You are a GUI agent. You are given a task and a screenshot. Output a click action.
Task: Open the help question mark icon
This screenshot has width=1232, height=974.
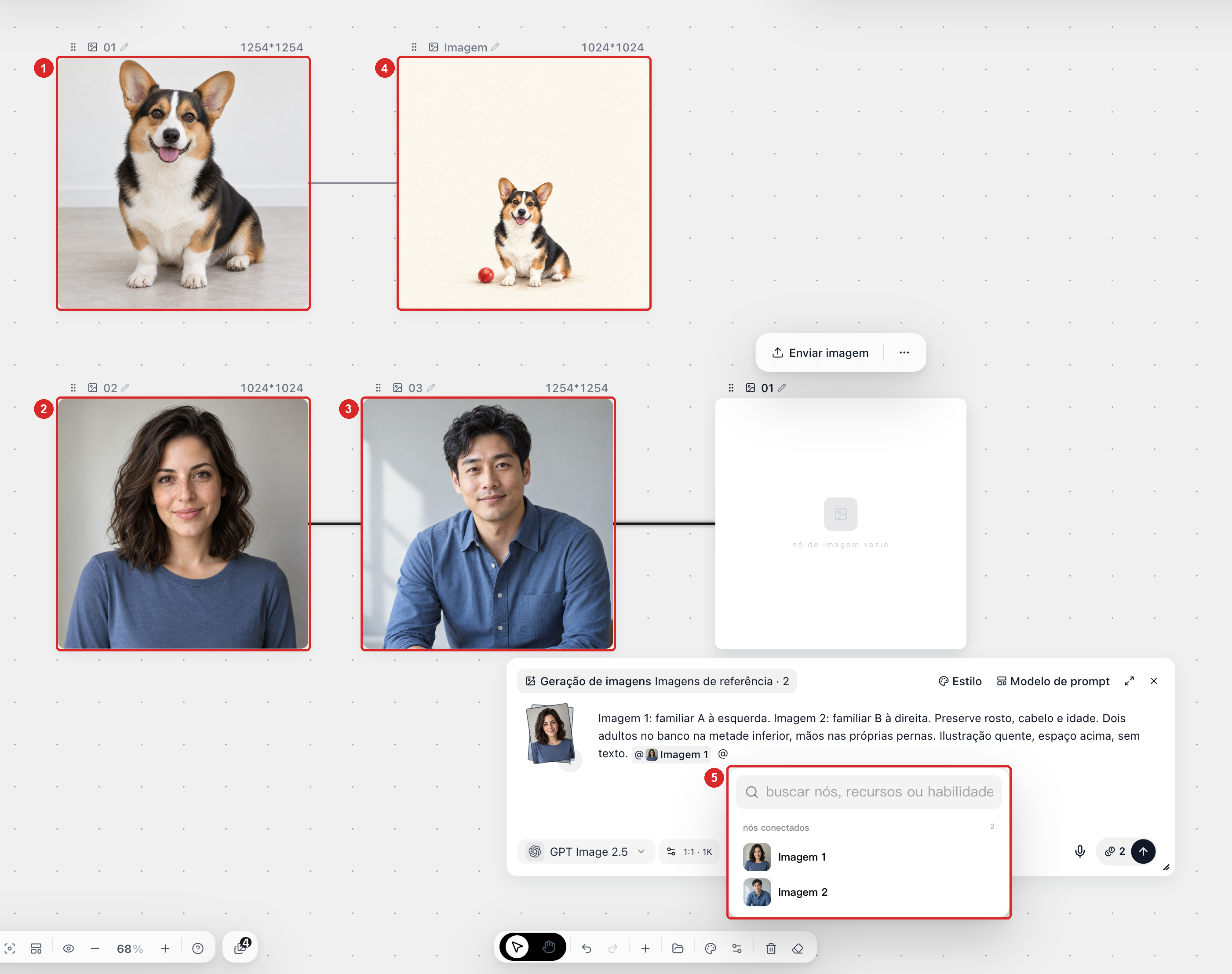pos(198,949)
